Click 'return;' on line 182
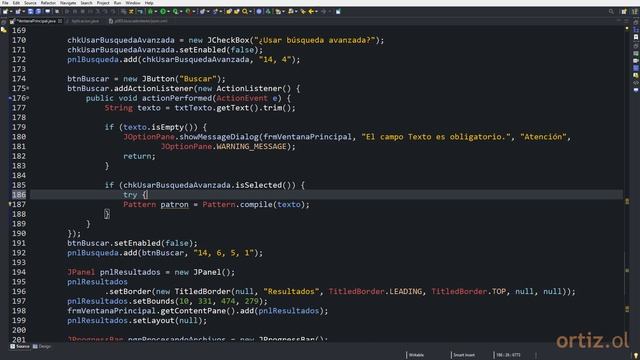Screen dimensions: 640x360 tap(139, 156)
